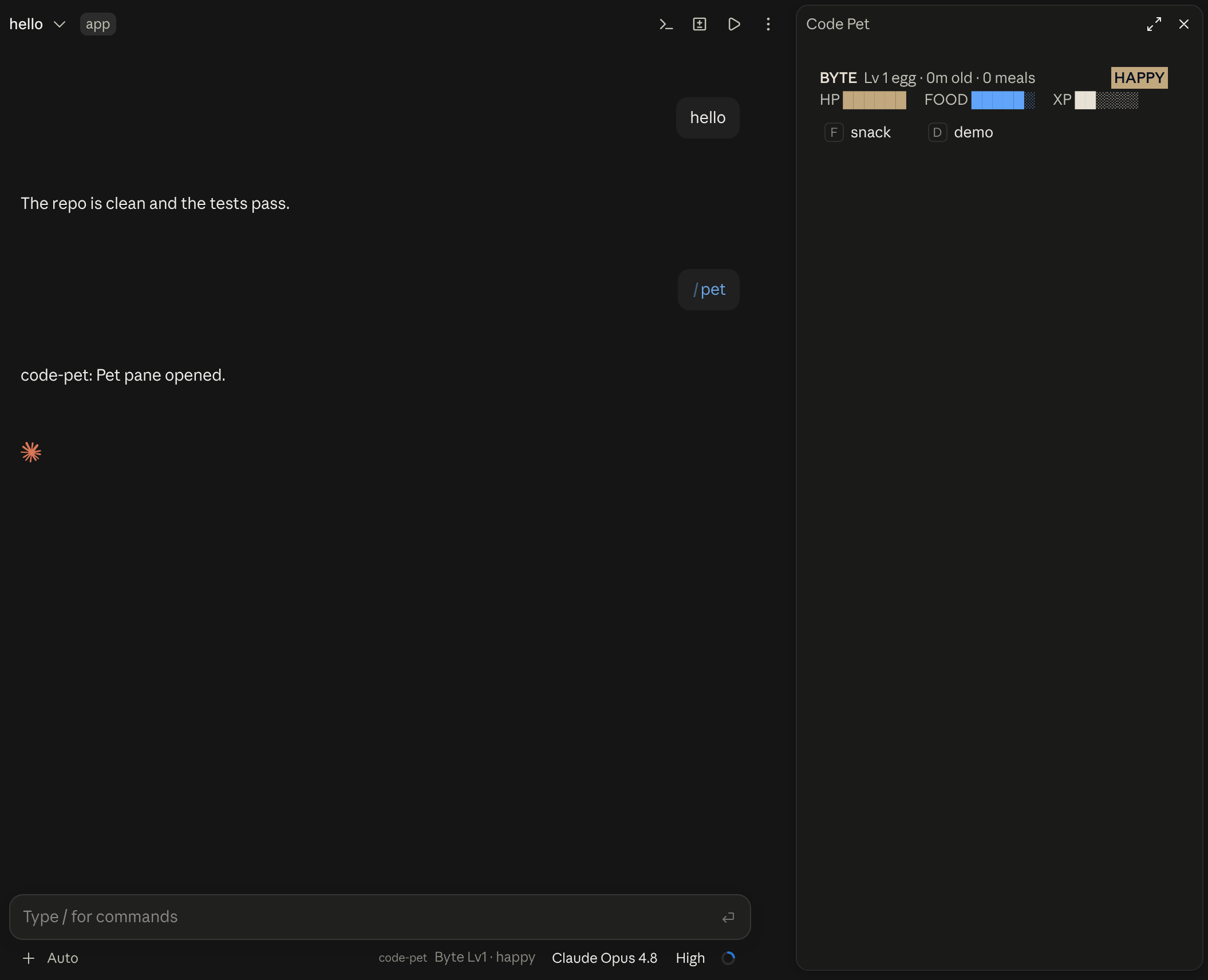Screen dimensions: 1208x980
Task: Change the High effort setting
Action: [x=690, y=958]
